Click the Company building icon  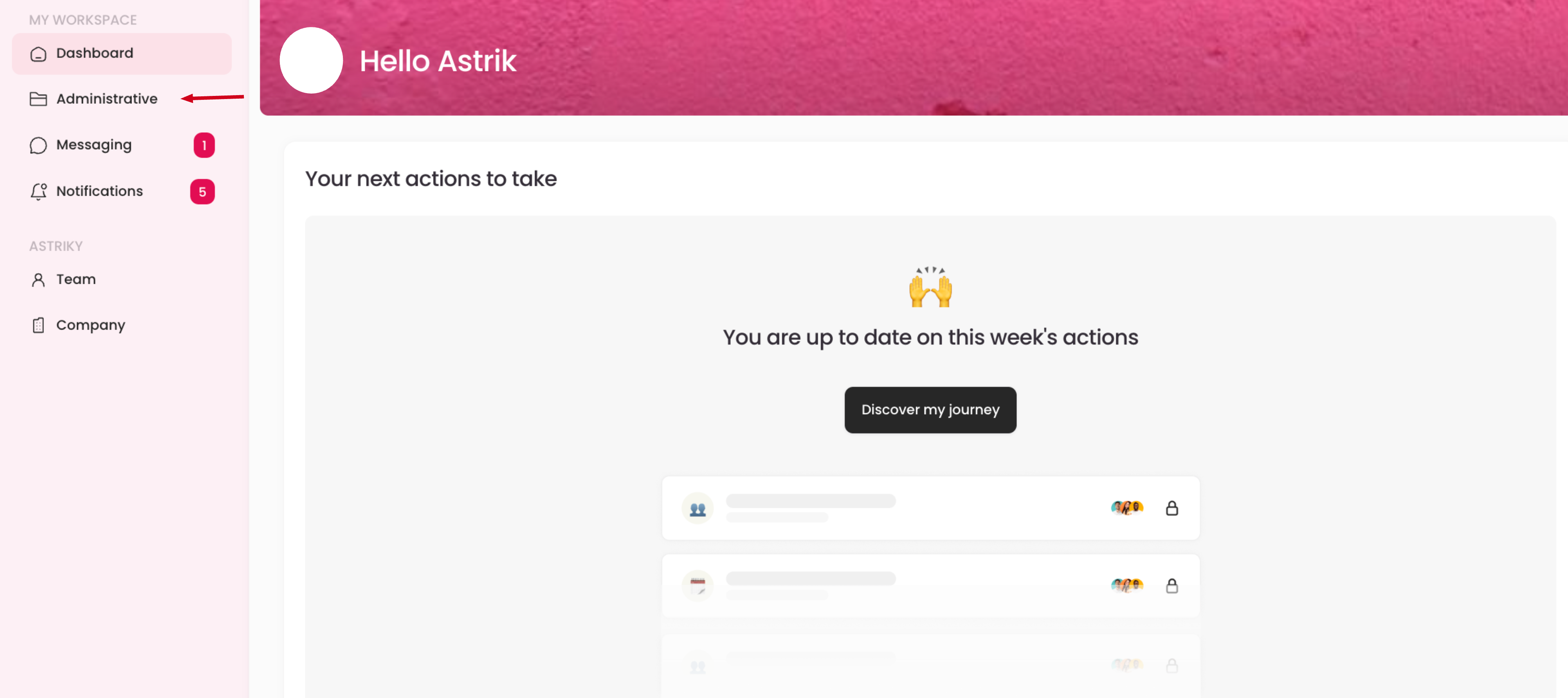(38, 326)
